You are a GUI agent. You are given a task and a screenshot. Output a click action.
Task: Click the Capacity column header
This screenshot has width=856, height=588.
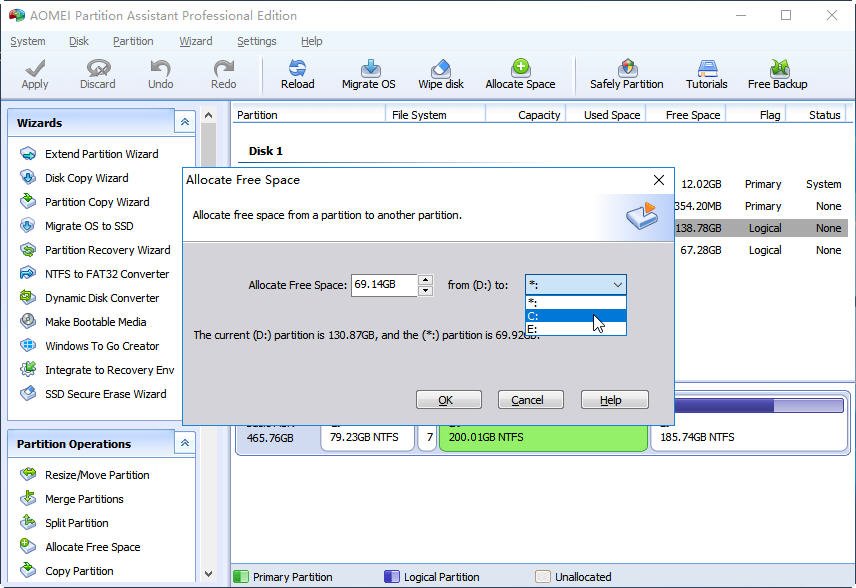(x=539, y=115)
